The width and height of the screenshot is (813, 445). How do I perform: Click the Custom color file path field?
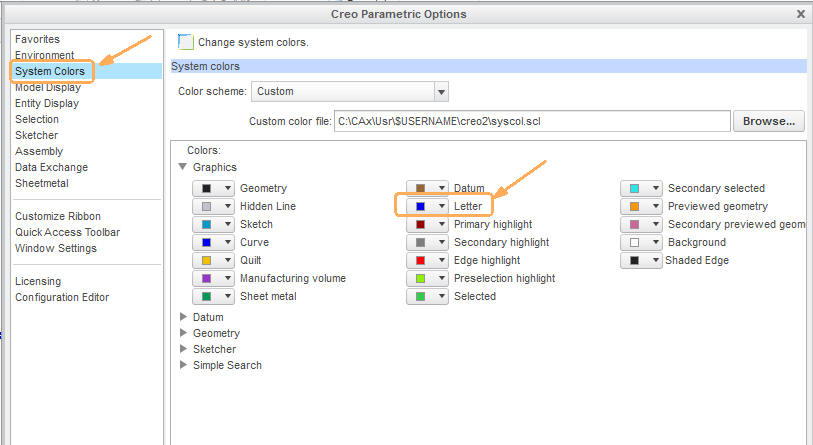pyautogui.click(x=532, y=121)
